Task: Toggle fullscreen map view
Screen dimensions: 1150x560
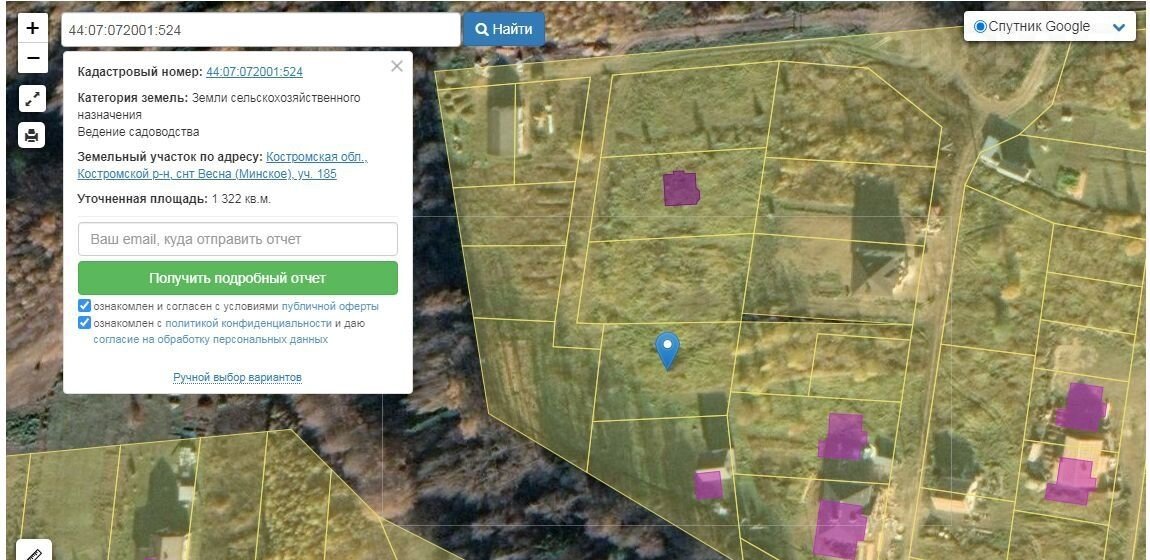Action: (32, 98)
